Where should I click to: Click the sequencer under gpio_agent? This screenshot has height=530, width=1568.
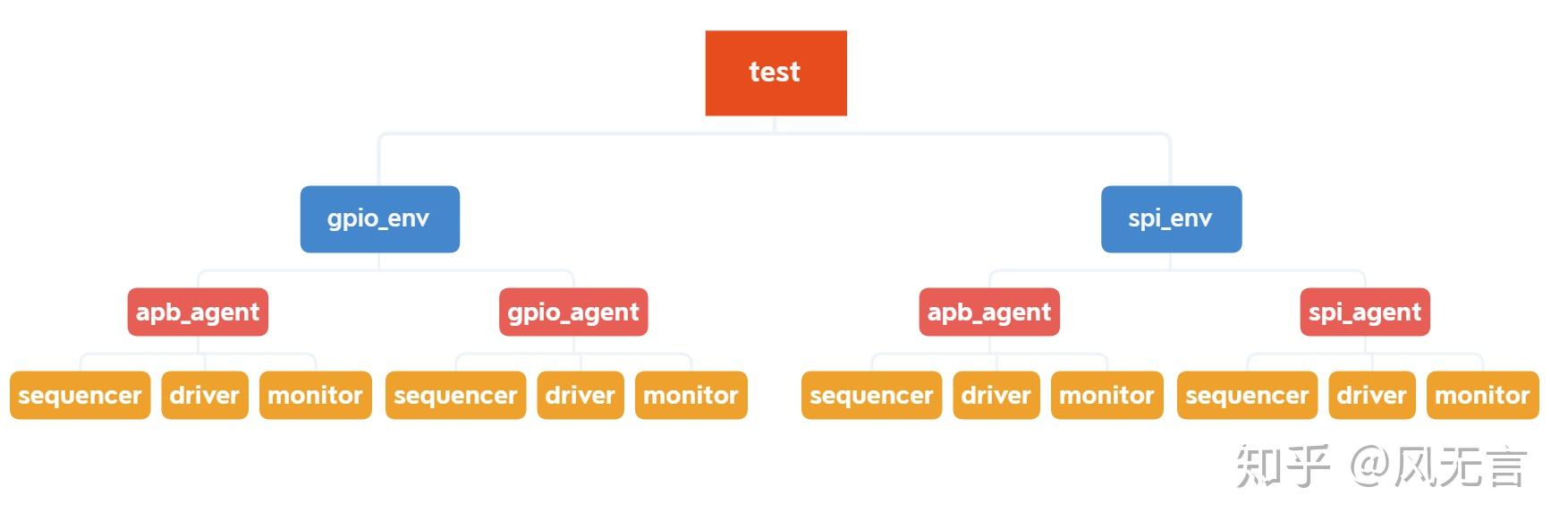455,395
